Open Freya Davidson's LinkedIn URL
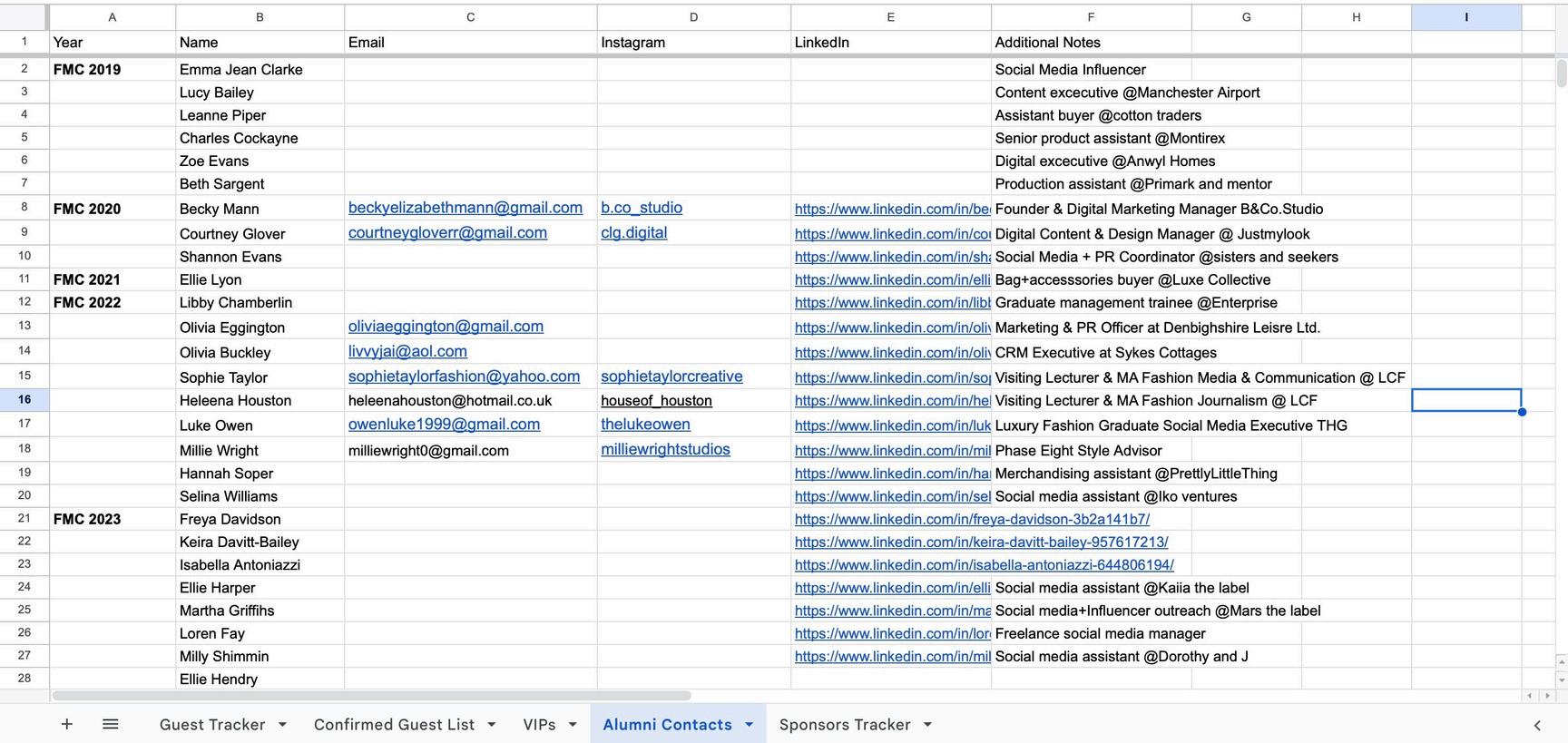The width and height of the screenshot is (1568, 743). pos(972,519)
